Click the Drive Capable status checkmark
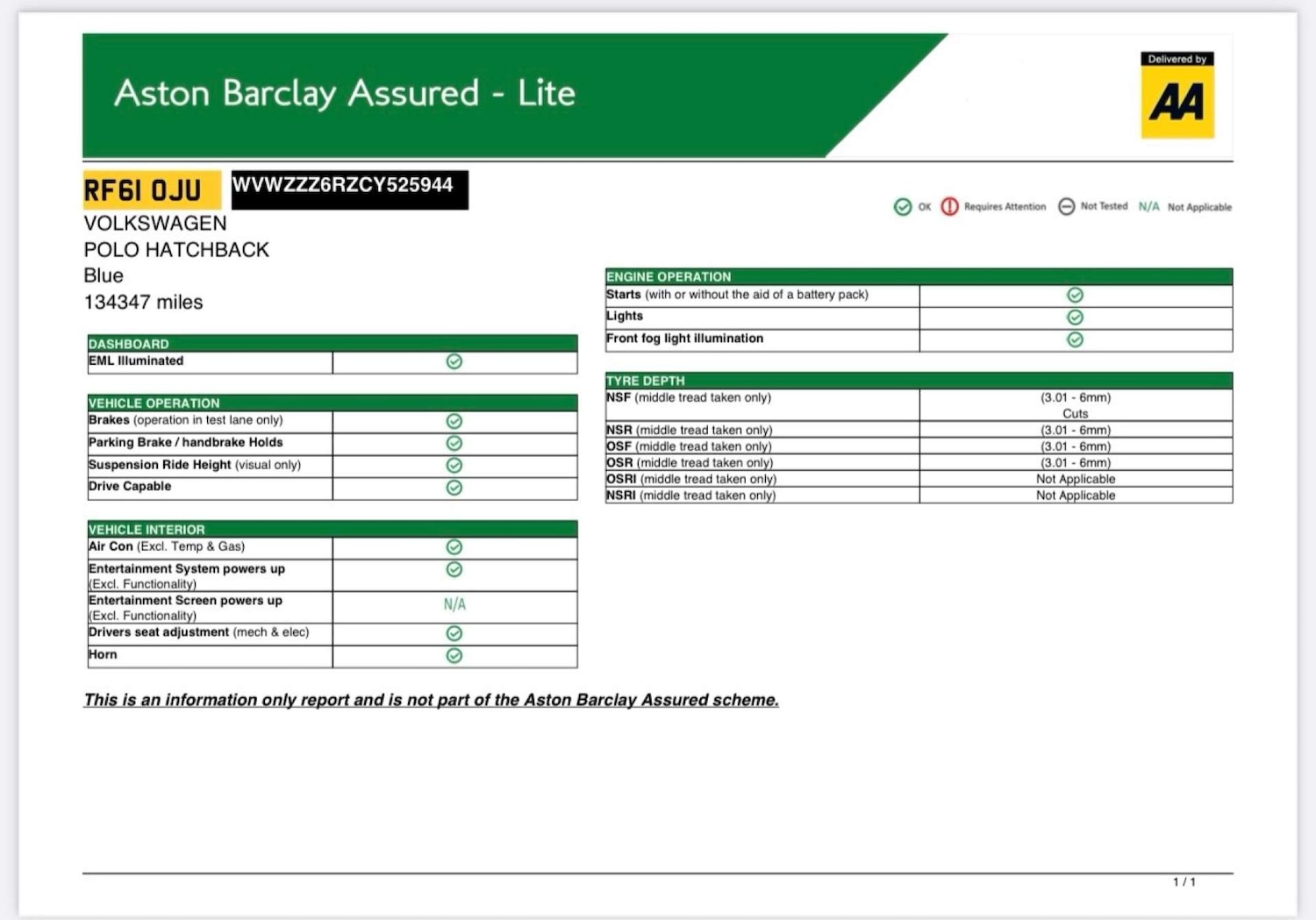 454,488
